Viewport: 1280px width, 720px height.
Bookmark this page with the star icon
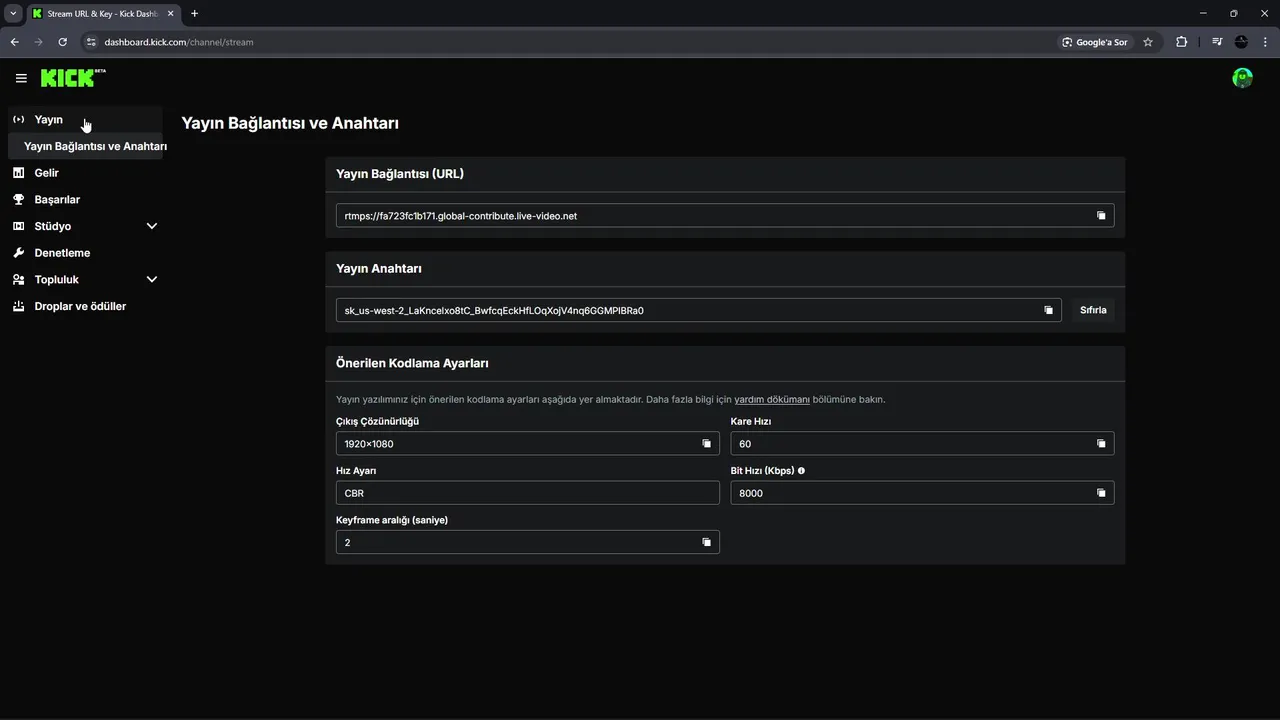(1148, 42)
